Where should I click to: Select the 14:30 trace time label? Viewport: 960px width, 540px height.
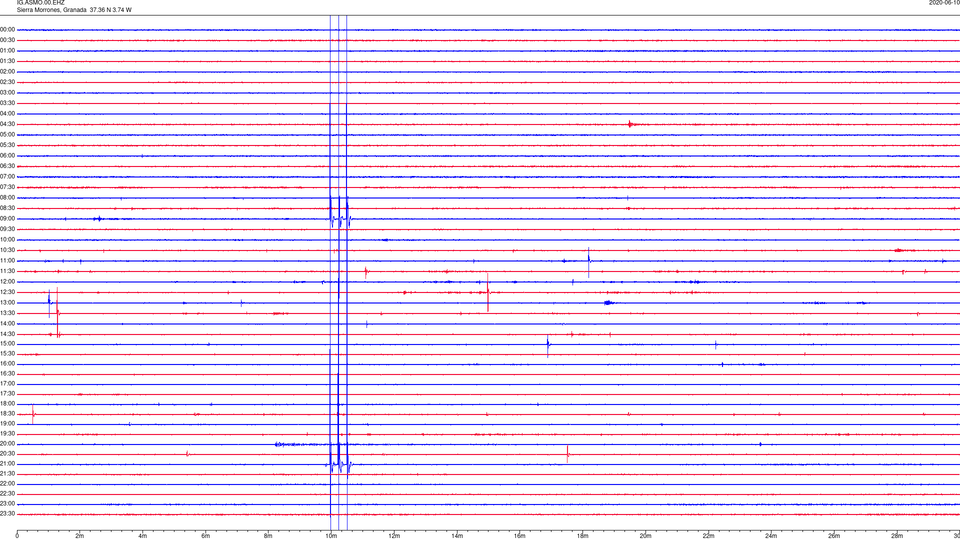point(8,334)
